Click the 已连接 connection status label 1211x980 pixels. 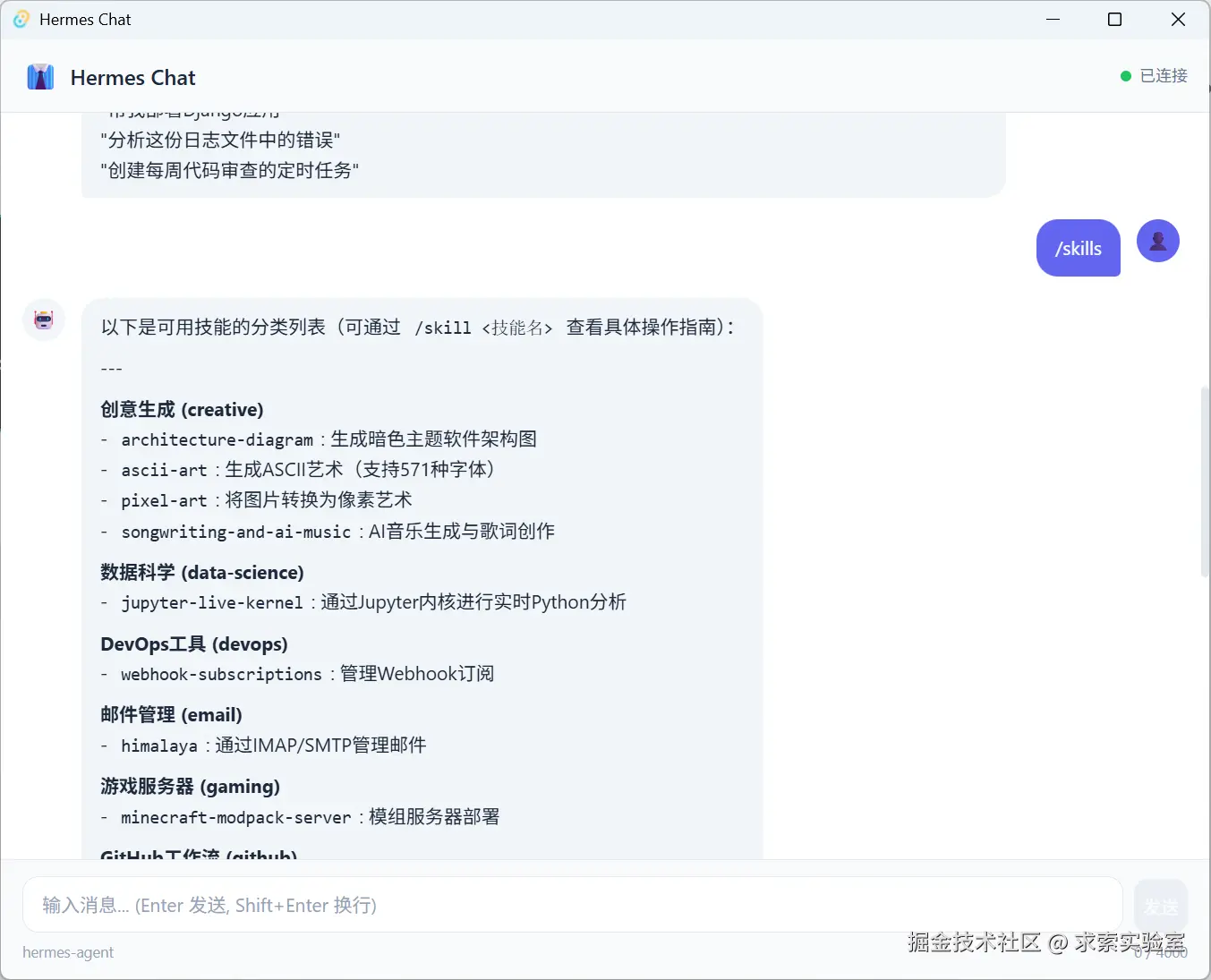pos(1164,76)
